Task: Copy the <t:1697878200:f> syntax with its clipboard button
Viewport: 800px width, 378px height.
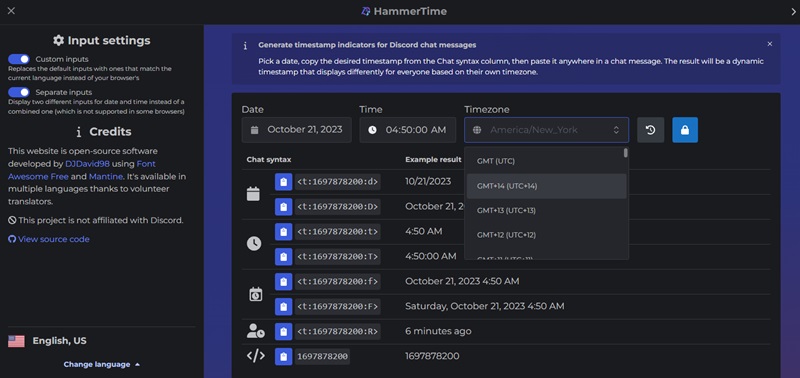Action: pos(283,282)
